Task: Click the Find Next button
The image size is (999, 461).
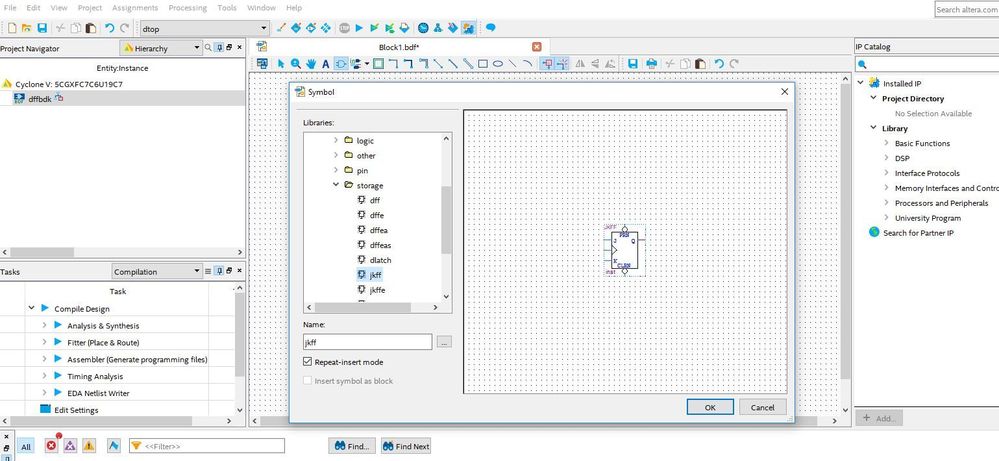Action: [405, 446]
